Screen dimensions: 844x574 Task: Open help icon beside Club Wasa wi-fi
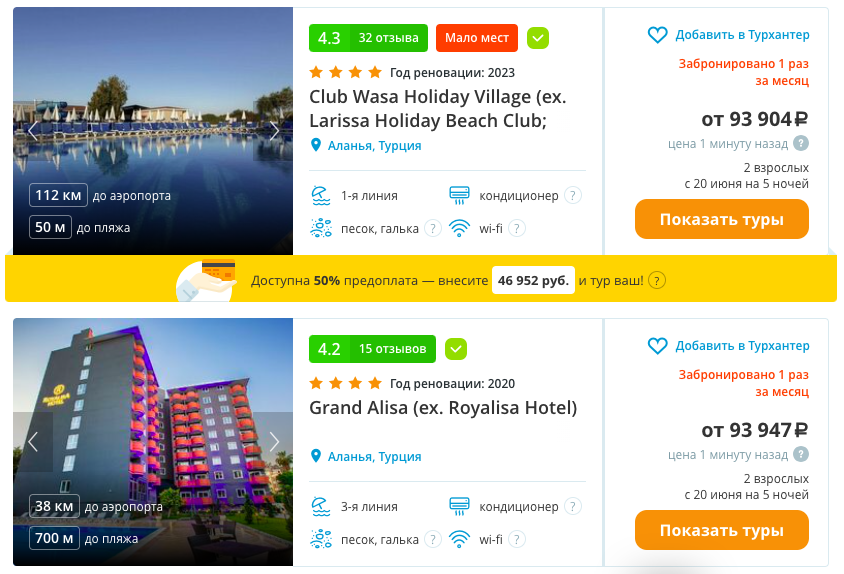(x=517, y=228)
